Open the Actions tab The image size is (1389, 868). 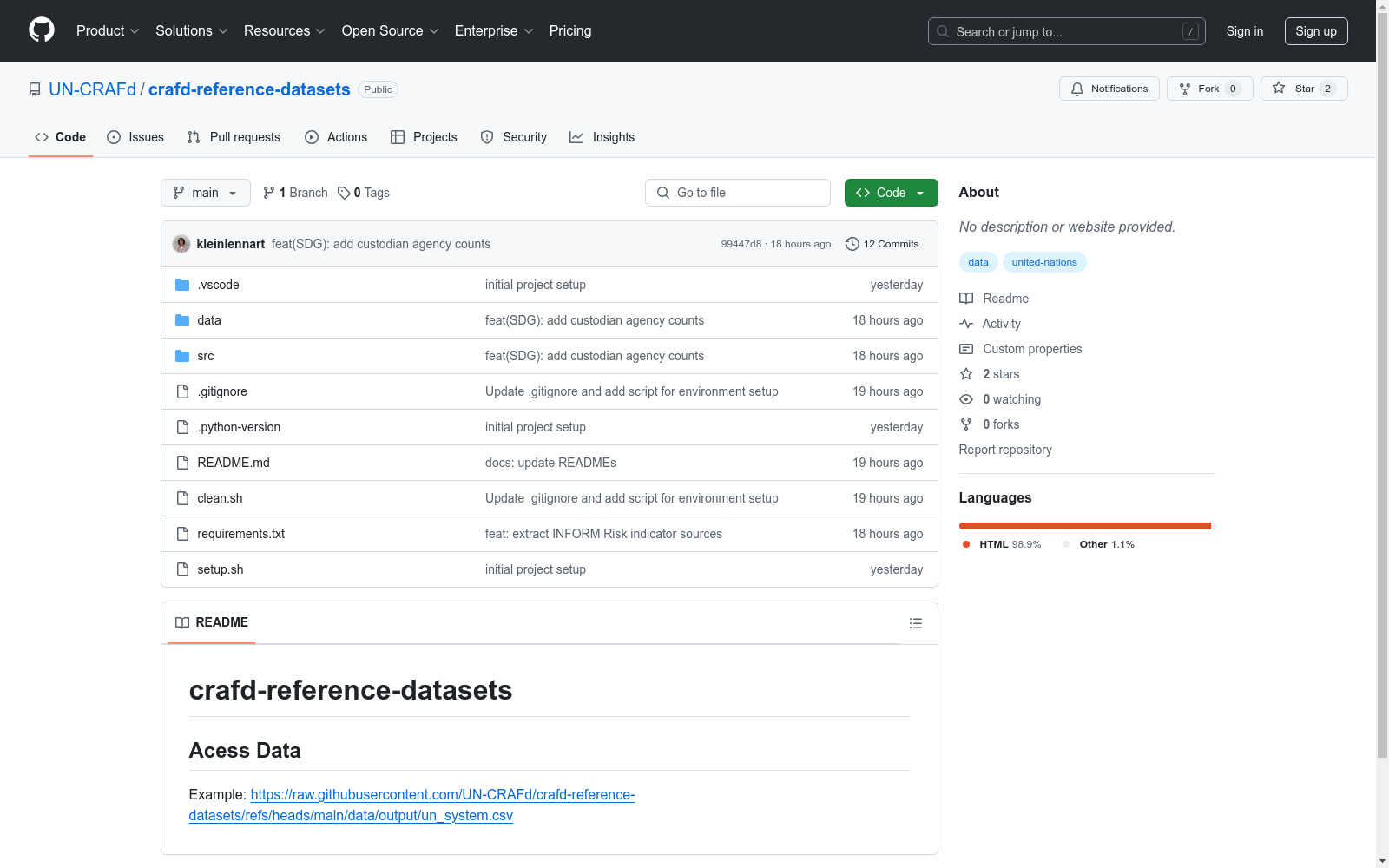pos(336,137)
